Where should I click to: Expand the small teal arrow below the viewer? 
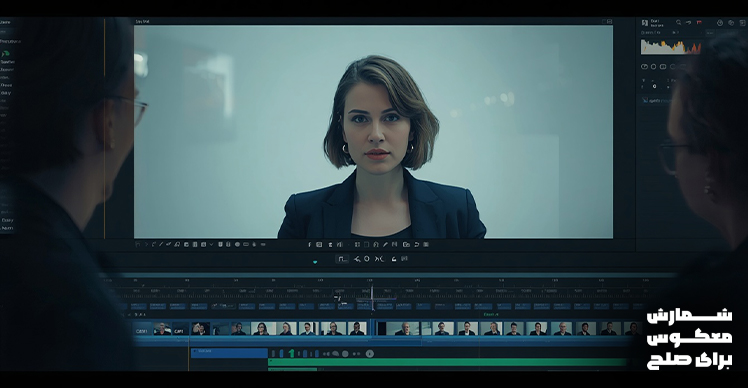[x=315, y=262]
